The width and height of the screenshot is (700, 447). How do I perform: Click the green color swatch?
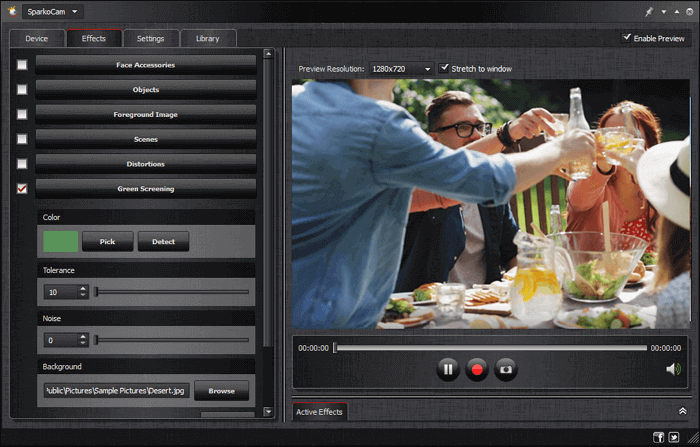point(60,241)
